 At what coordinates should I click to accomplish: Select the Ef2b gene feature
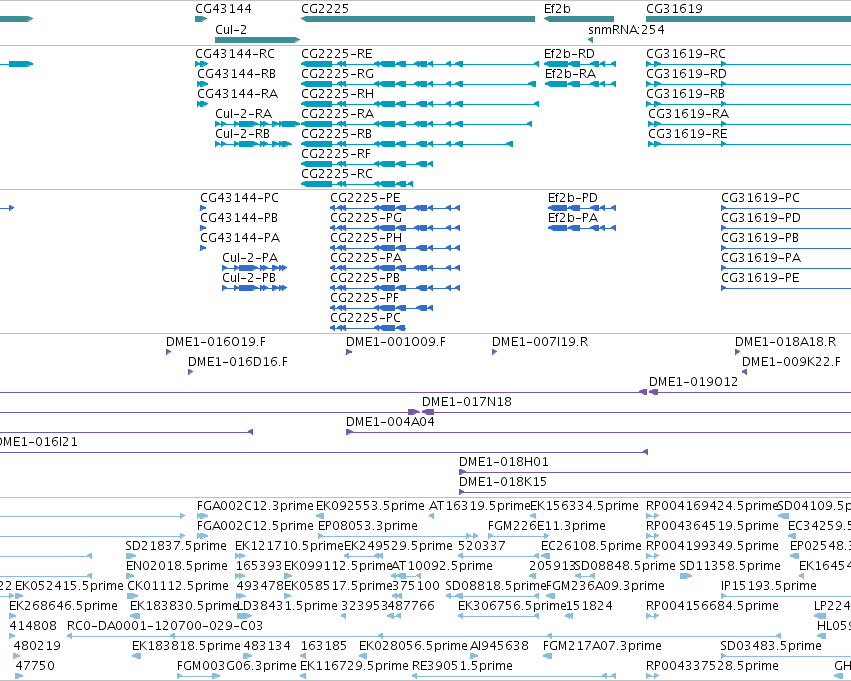[579, 19]
